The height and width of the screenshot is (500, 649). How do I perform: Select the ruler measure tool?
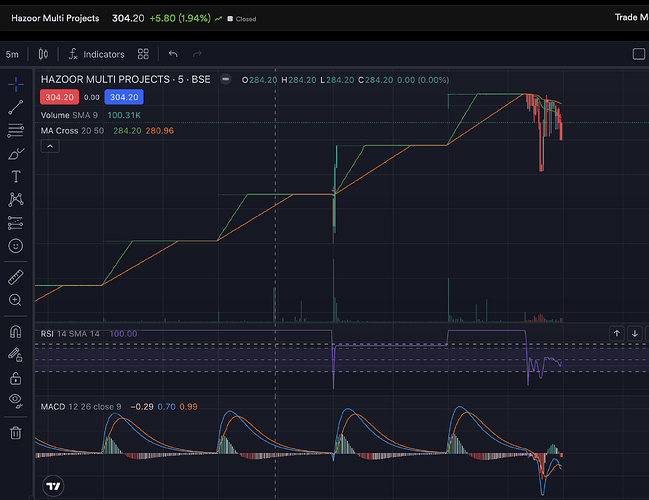(x=16, y=277)
